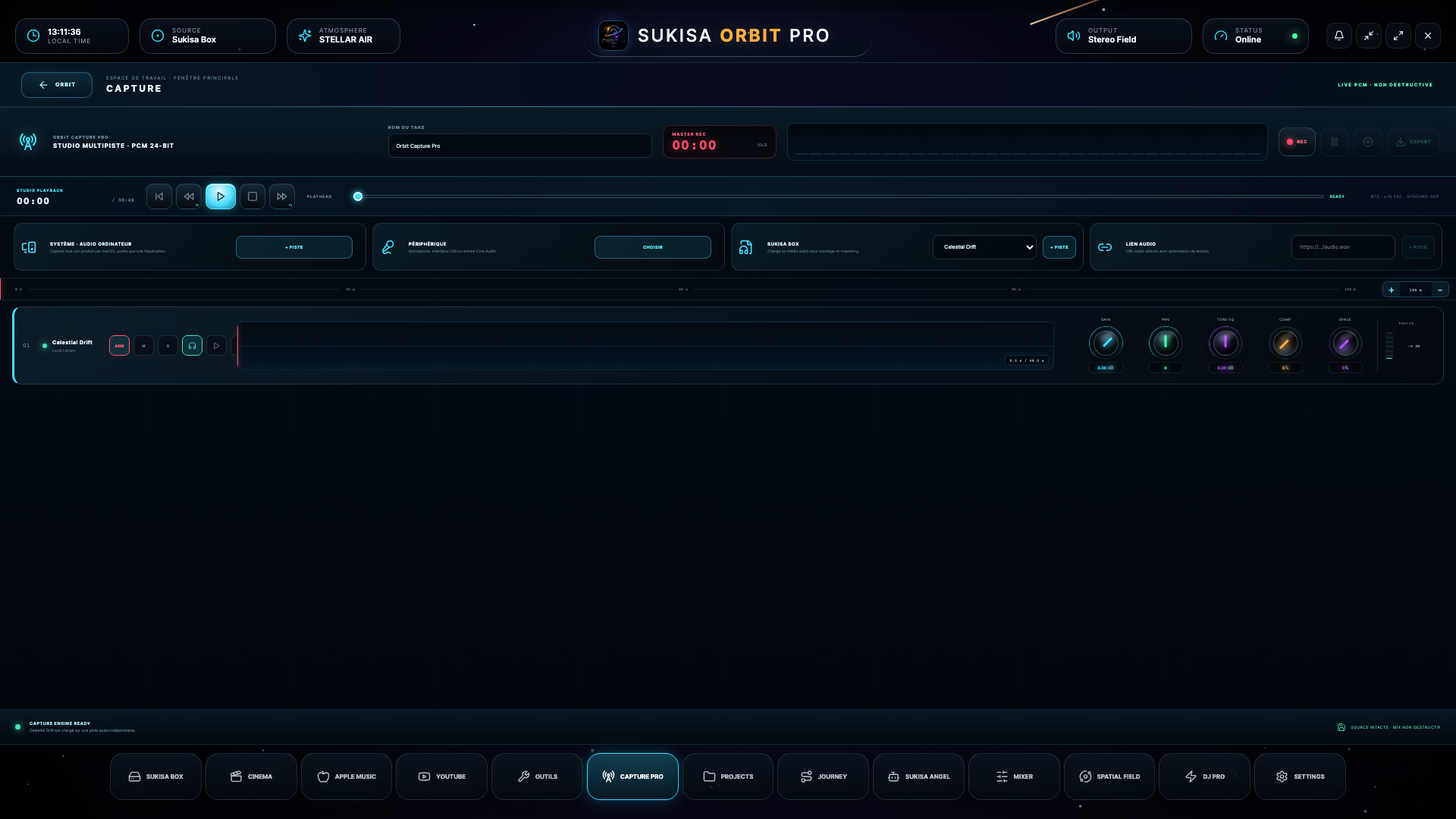The image size is (1456, 819).
Task: Open the Atmosphere Stellar Air selector
Action: [344, 36]
